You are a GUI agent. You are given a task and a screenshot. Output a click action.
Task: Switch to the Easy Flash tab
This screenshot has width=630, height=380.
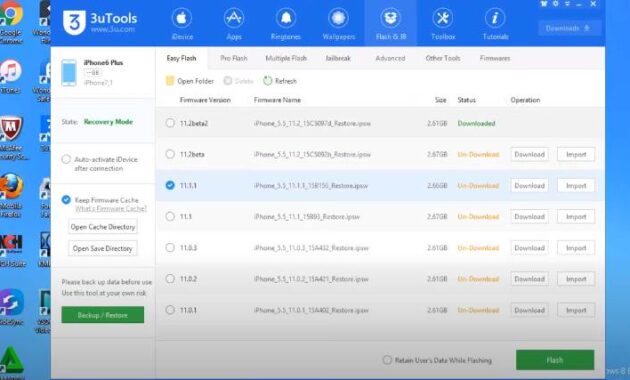coord(181,58)
